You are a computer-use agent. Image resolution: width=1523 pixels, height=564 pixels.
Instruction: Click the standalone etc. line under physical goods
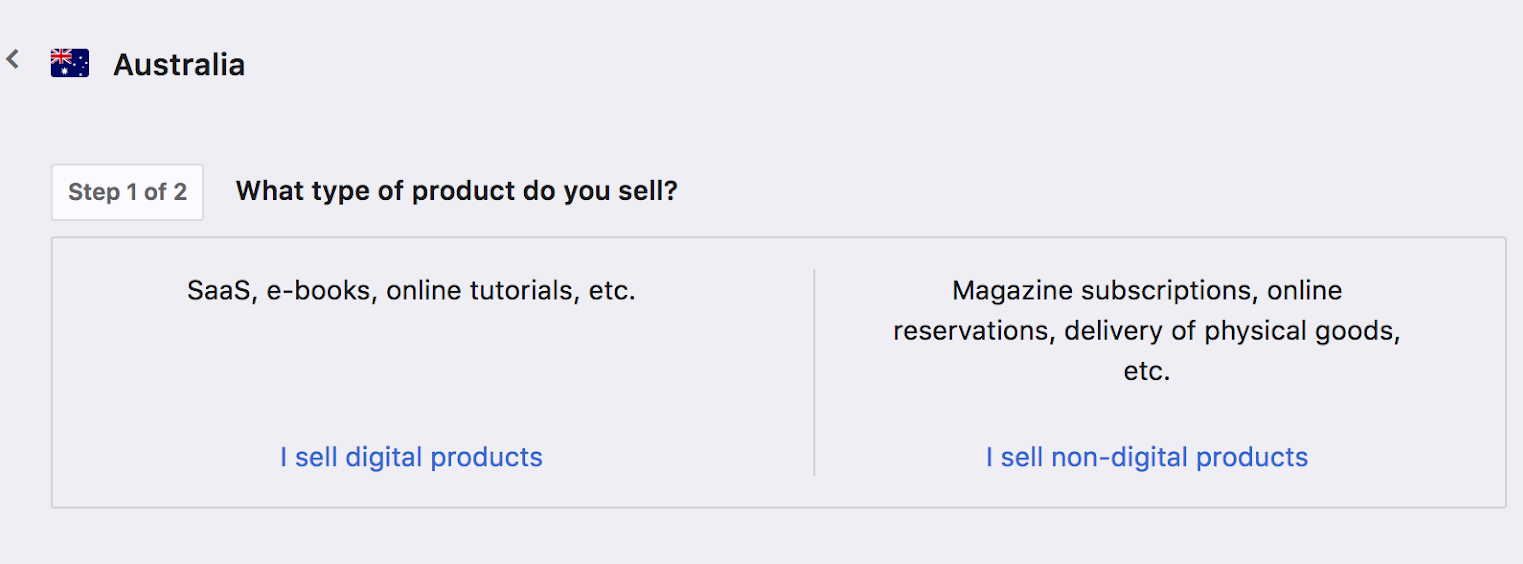coord(1146,371)
